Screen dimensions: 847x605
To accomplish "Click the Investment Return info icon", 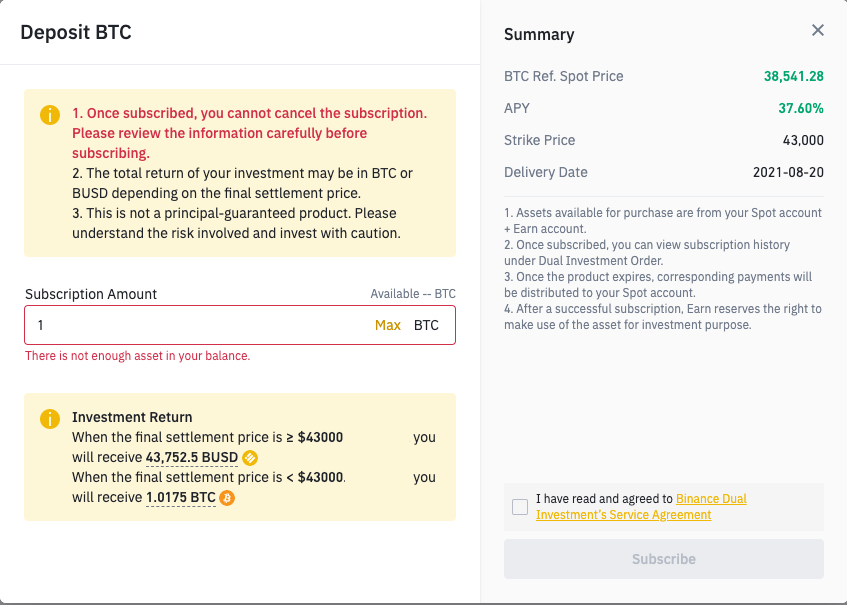I will (x=50, y=419).
